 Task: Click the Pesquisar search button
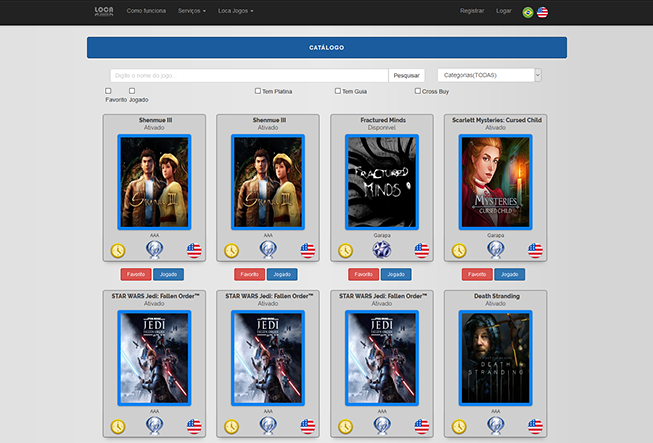pyautogui.click(x=406, y=75)
